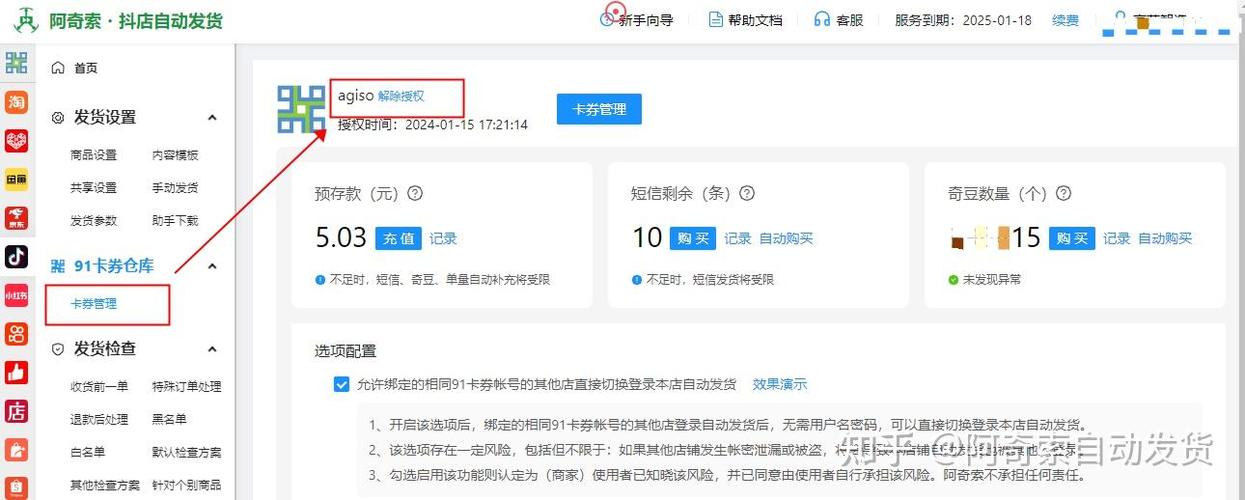Open 商品设置 menu item

click(x=93, y=155)
